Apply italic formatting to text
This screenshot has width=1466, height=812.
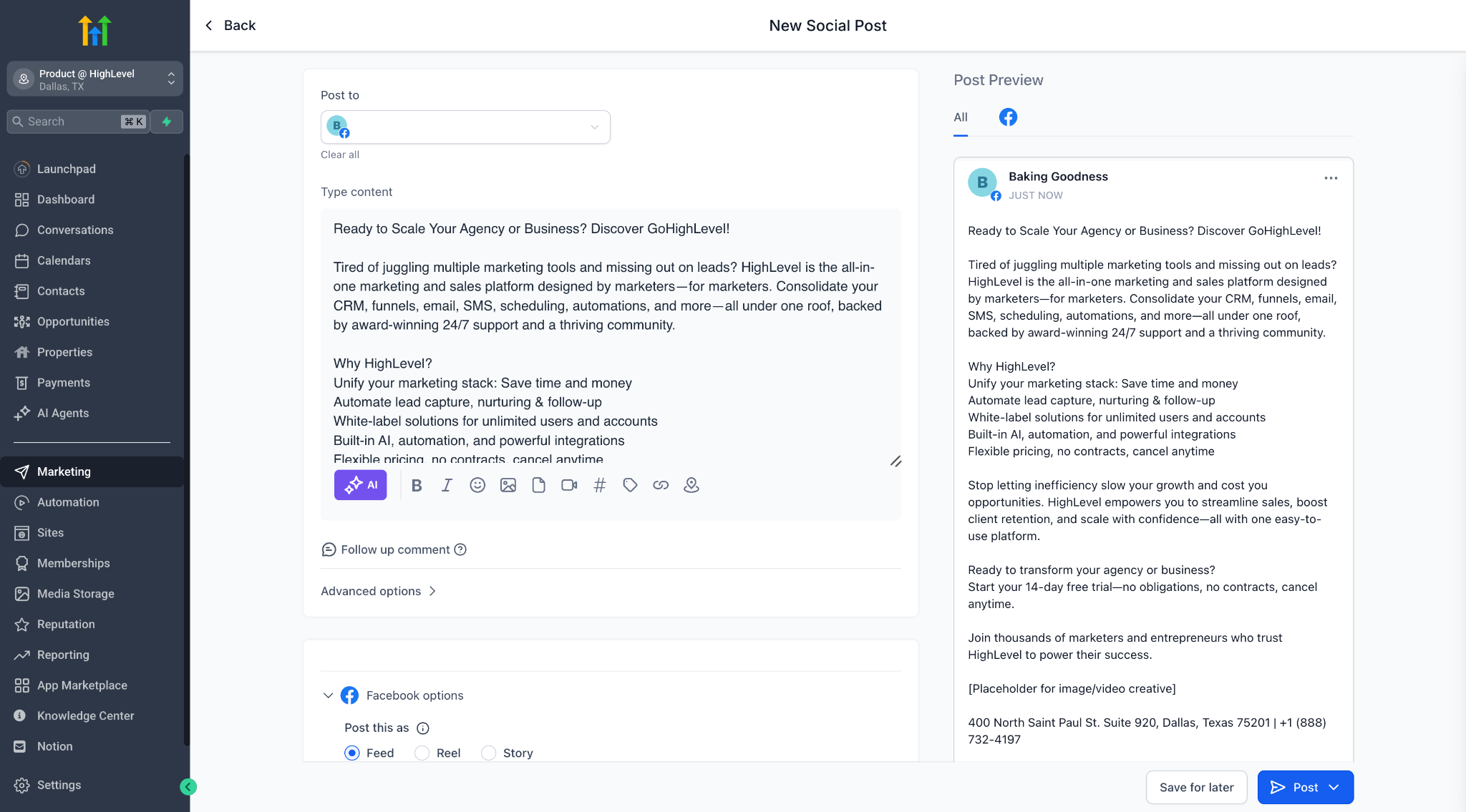(x=447, y=486)
